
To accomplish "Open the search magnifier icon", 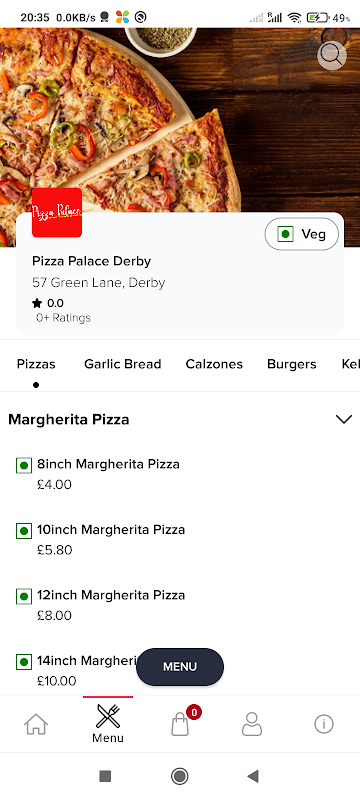I will [332, 56].
